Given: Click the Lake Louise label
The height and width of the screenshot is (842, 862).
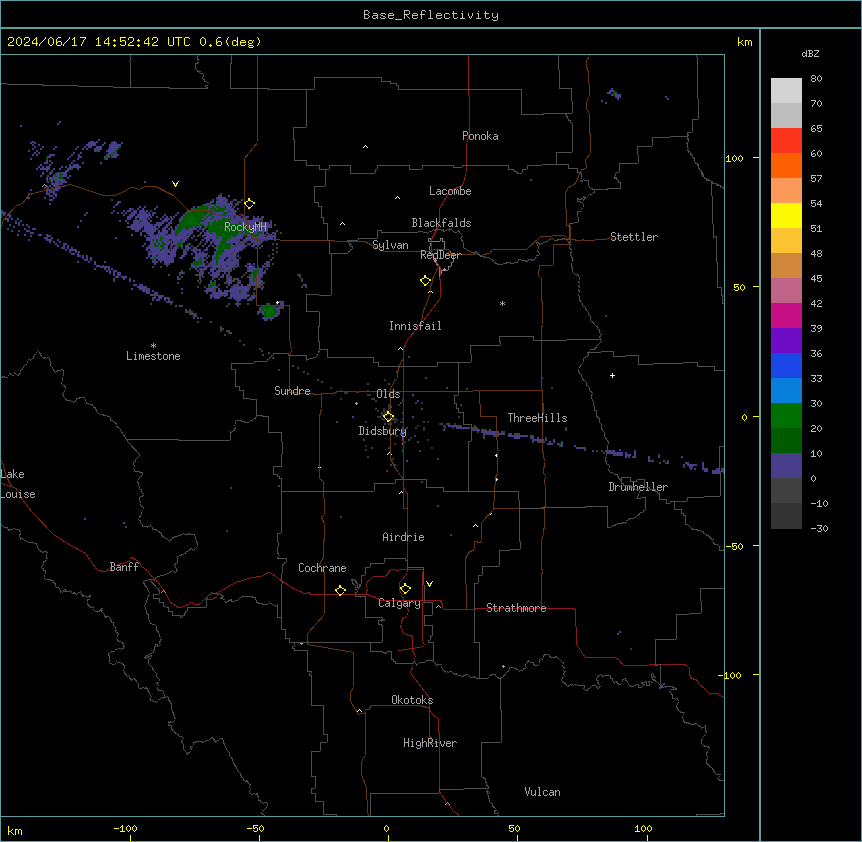Looking at the screenshot, I should [x=18, y=484].
